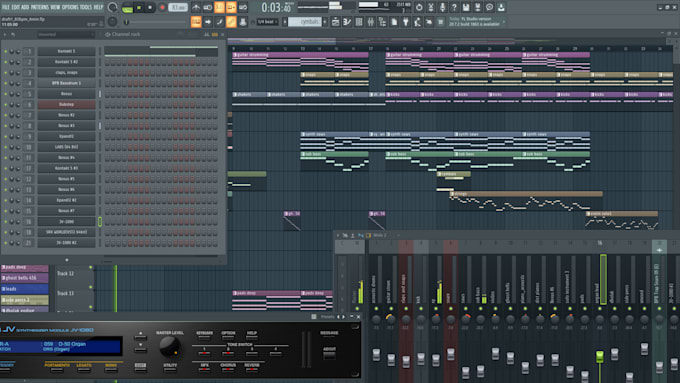This screenshot has height=383, width=680.
Task: Select the BFR Bassdrum 1 channel button
Action: click(x=66, y=83)
